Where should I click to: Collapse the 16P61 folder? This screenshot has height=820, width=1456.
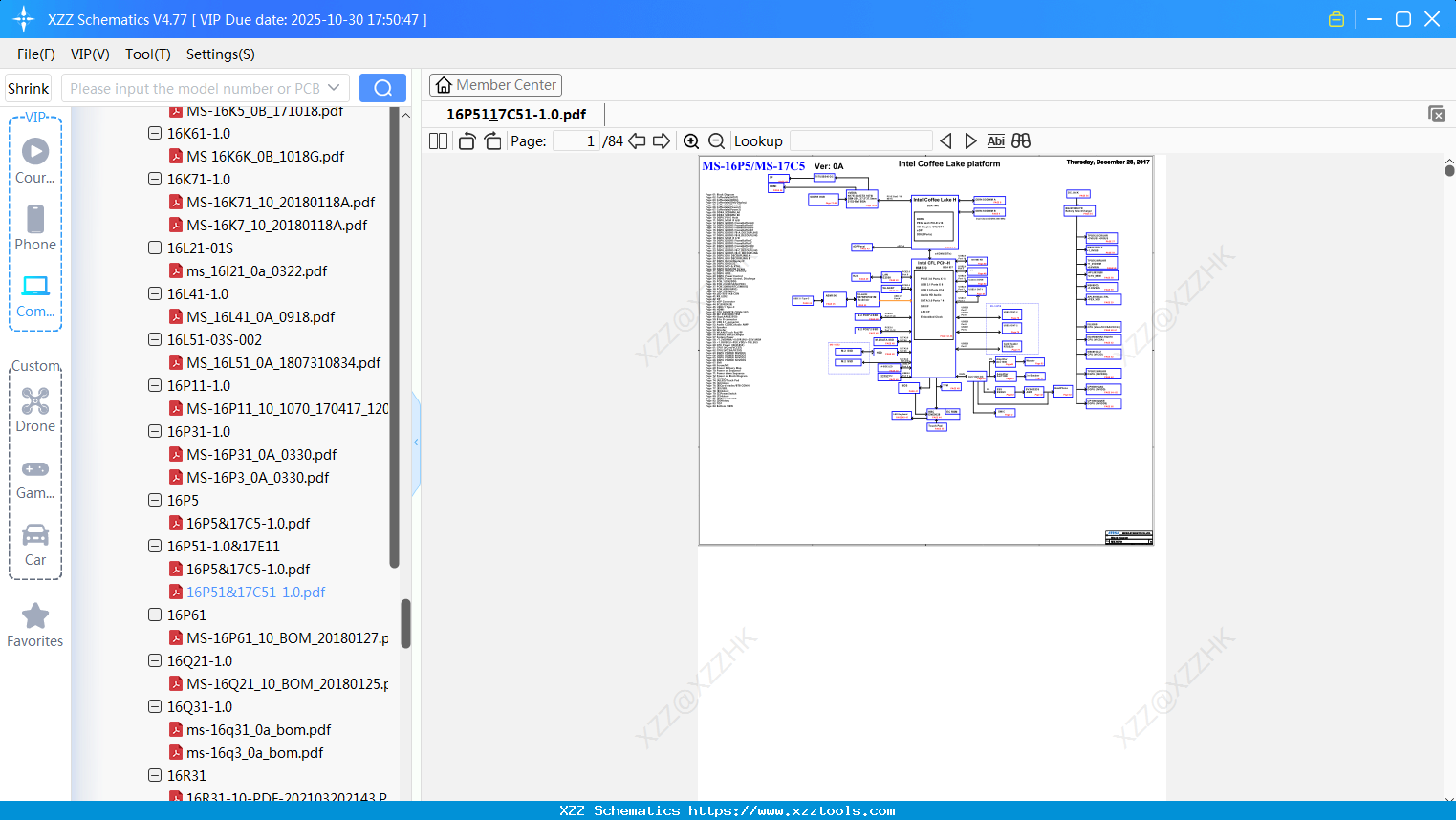(x=155, y=615)
